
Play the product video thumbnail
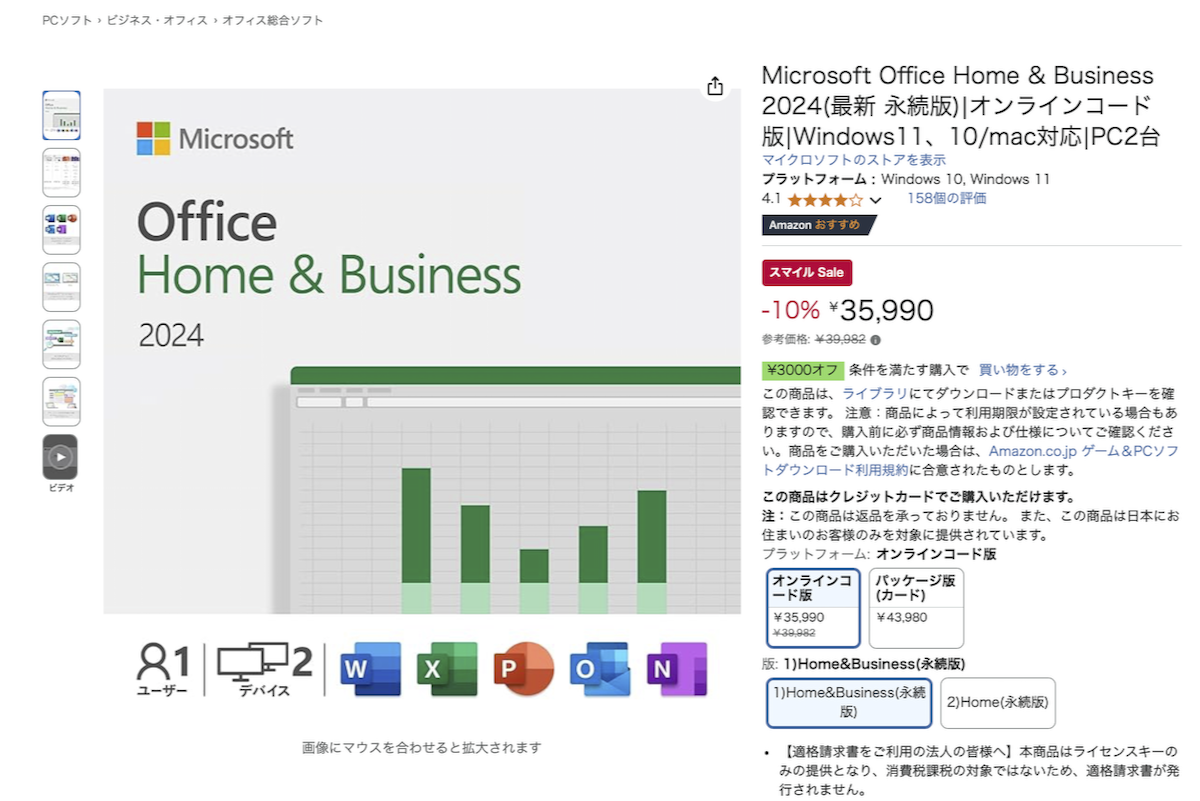pos(61,457)
